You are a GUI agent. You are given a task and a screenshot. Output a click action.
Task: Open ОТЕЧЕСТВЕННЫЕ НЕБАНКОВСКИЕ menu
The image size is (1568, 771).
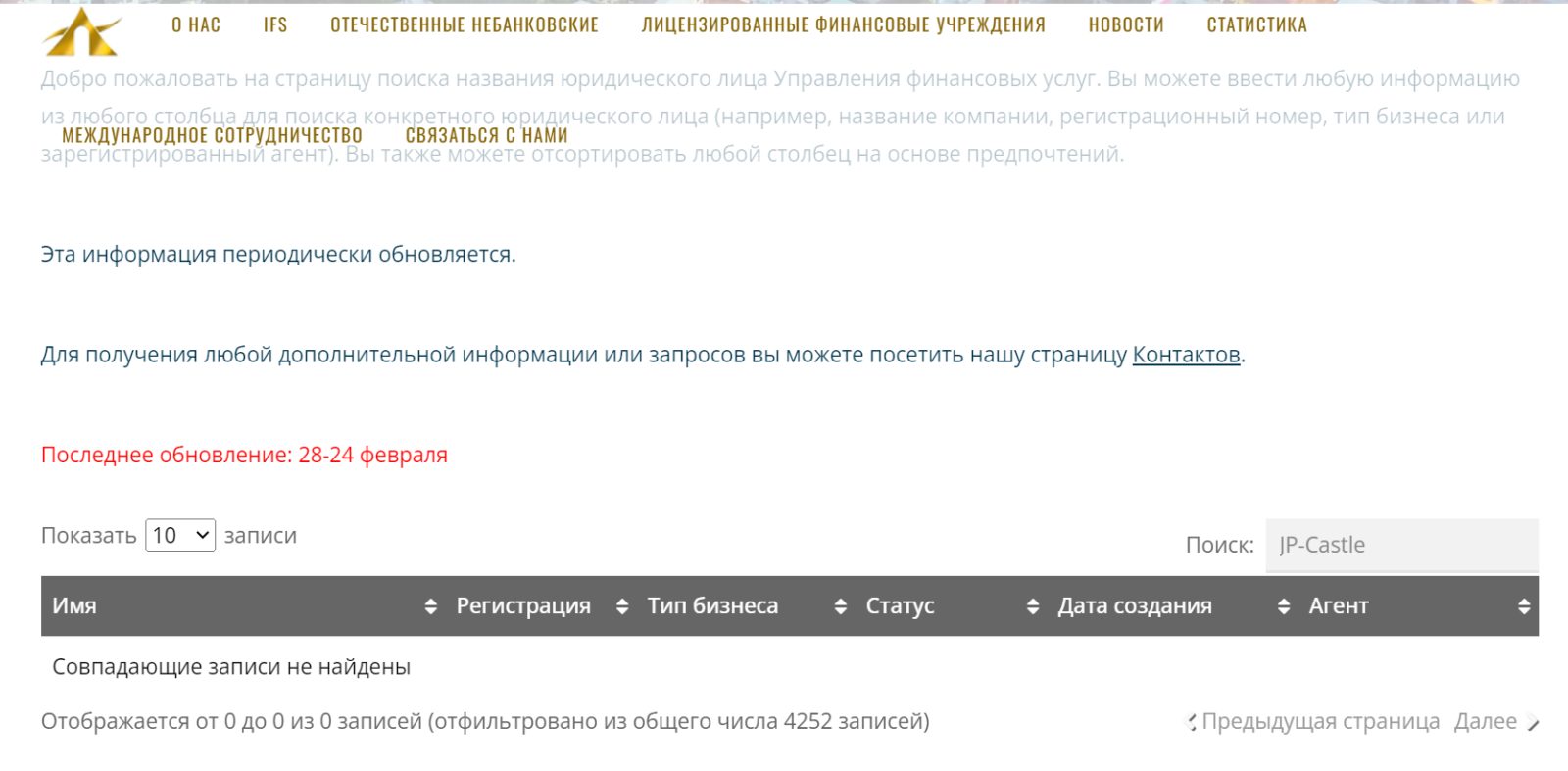pyautogui.click(x=465, y=25)
